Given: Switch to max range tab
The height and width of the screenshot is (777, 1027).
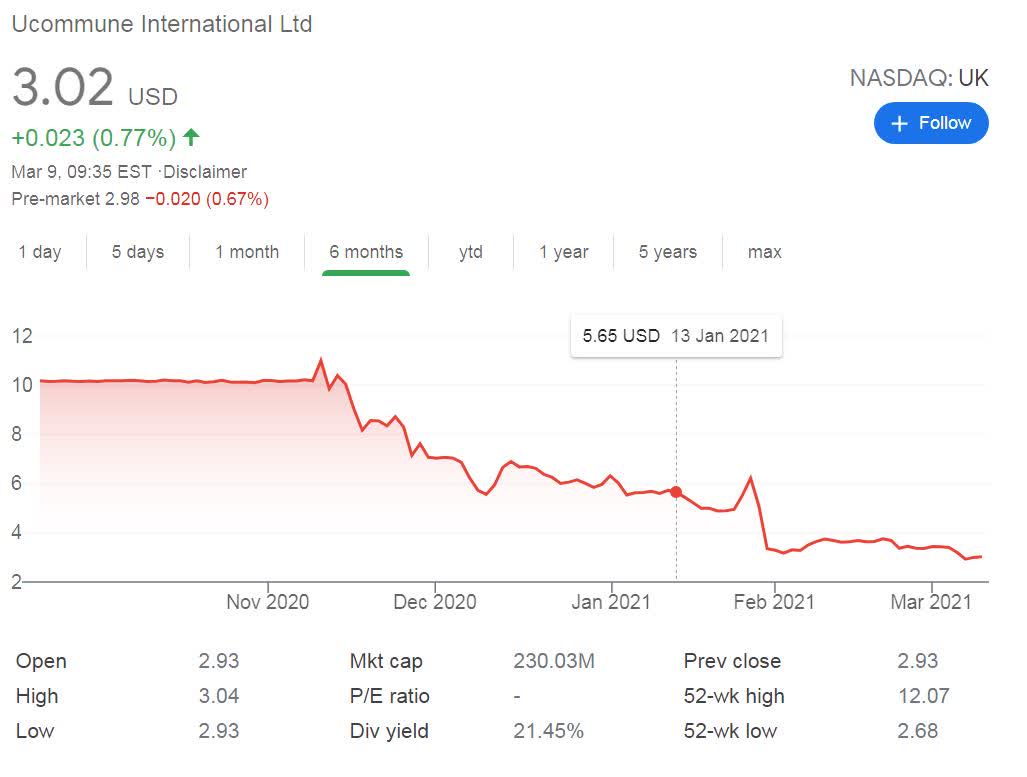Looking at the screenshot, I should point(764,252).
